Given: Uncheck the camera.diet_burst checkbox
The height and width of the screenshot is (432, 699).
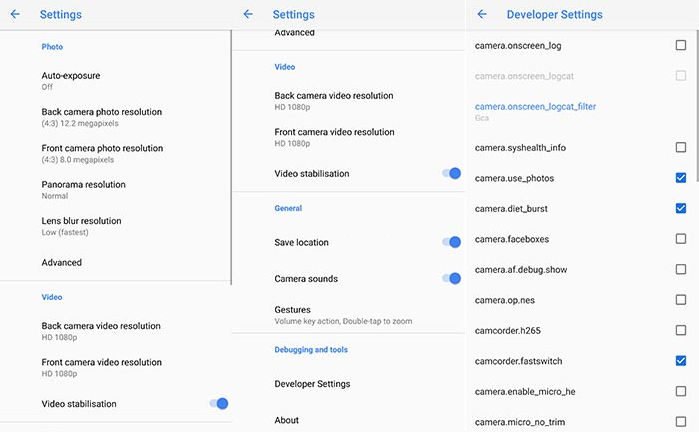Looking at the screenshot, I should (681, 208).
